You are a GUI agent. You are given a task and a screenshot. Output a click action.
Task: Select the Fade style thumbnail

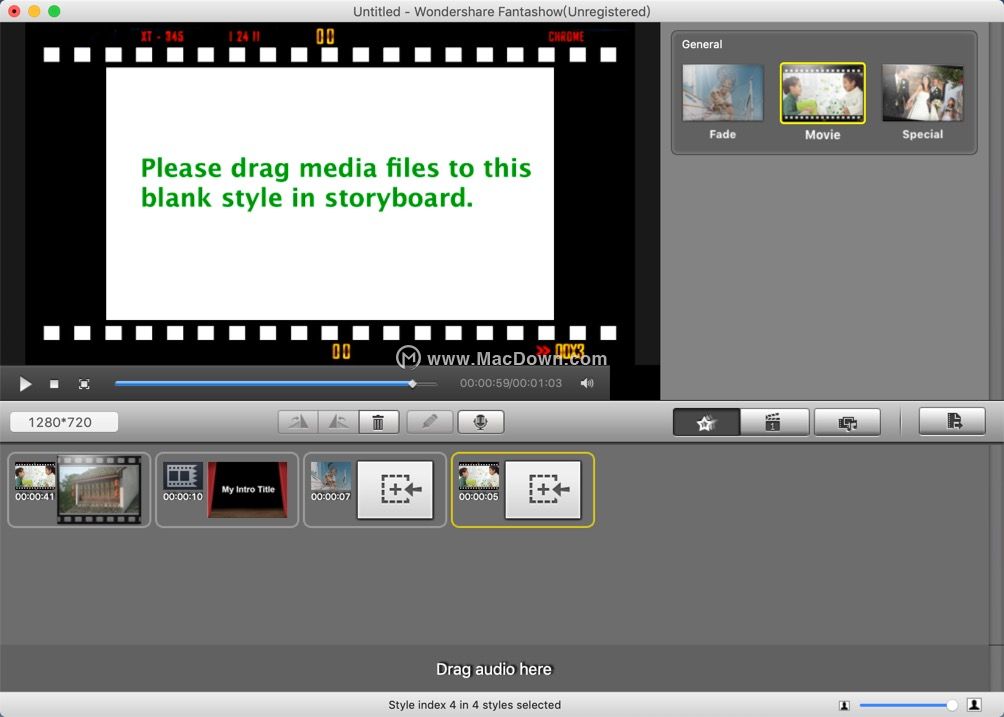tap(722, 93)
